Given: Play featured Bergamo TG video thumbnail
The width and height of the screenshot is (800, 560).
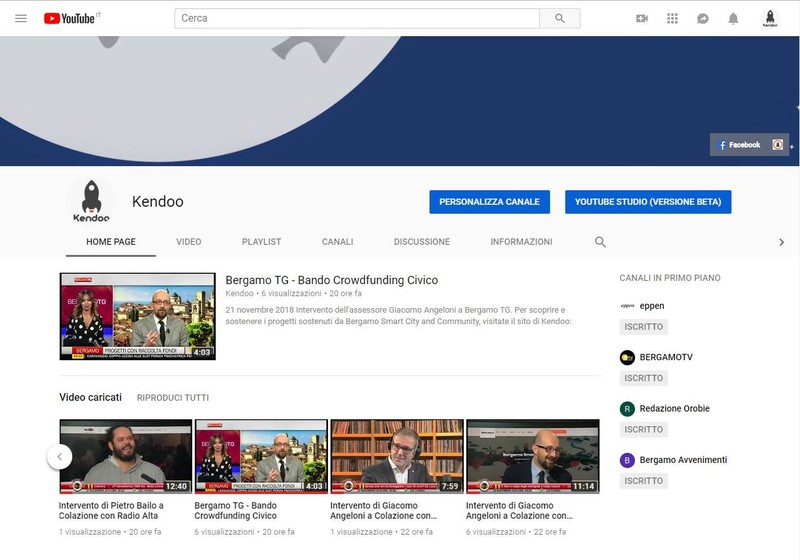Looking at the screenshot, I should pyautogui.click(x=138, y=316).
